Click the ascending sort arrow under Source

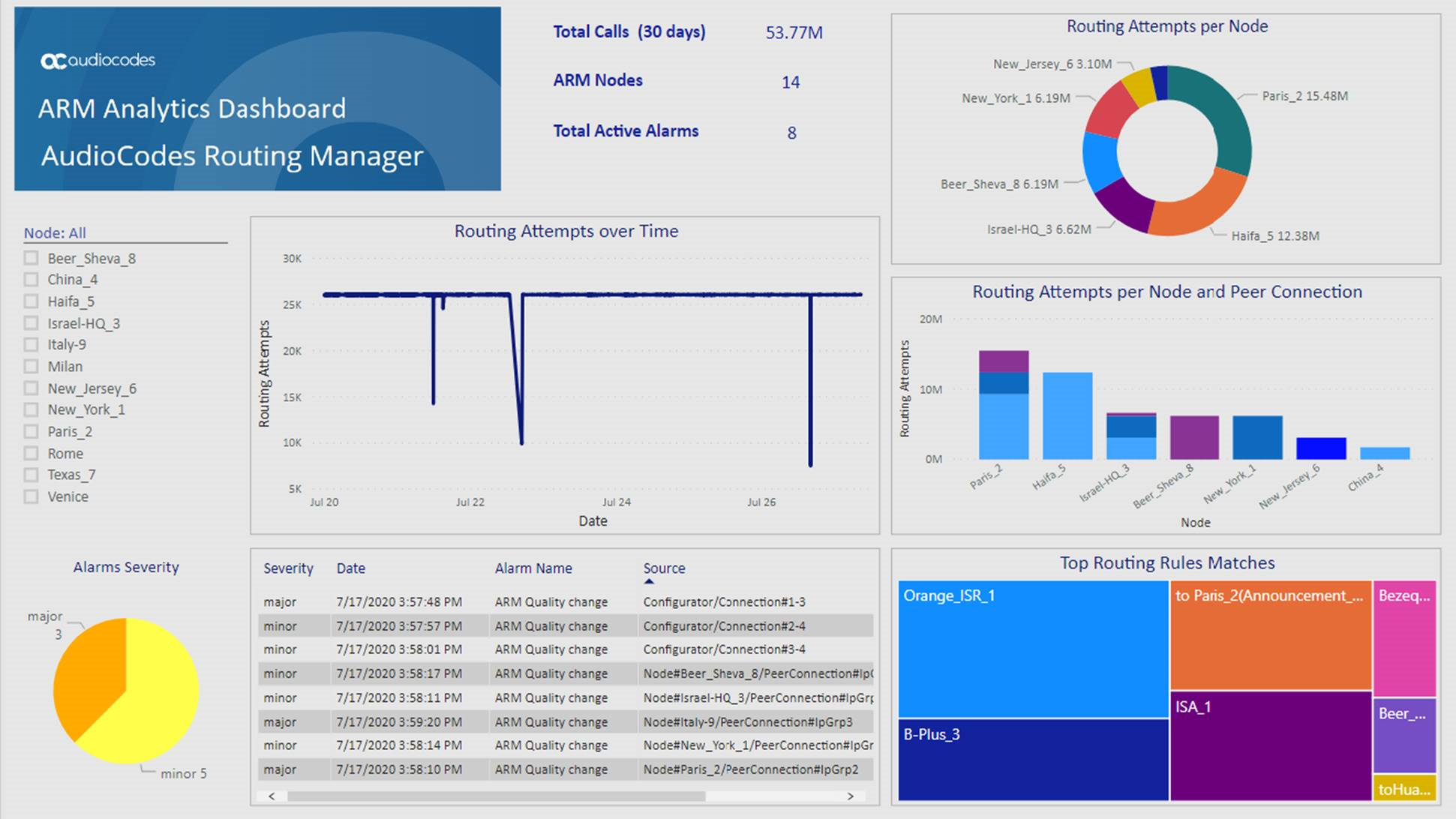[649, 581]
